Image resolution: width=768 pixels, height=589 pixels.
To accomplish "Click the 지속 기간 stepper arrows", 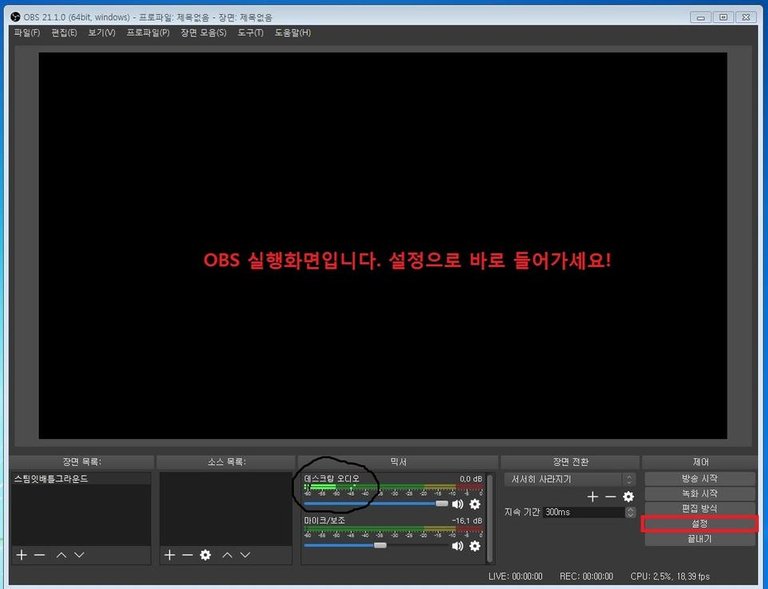I will (630, 512).
